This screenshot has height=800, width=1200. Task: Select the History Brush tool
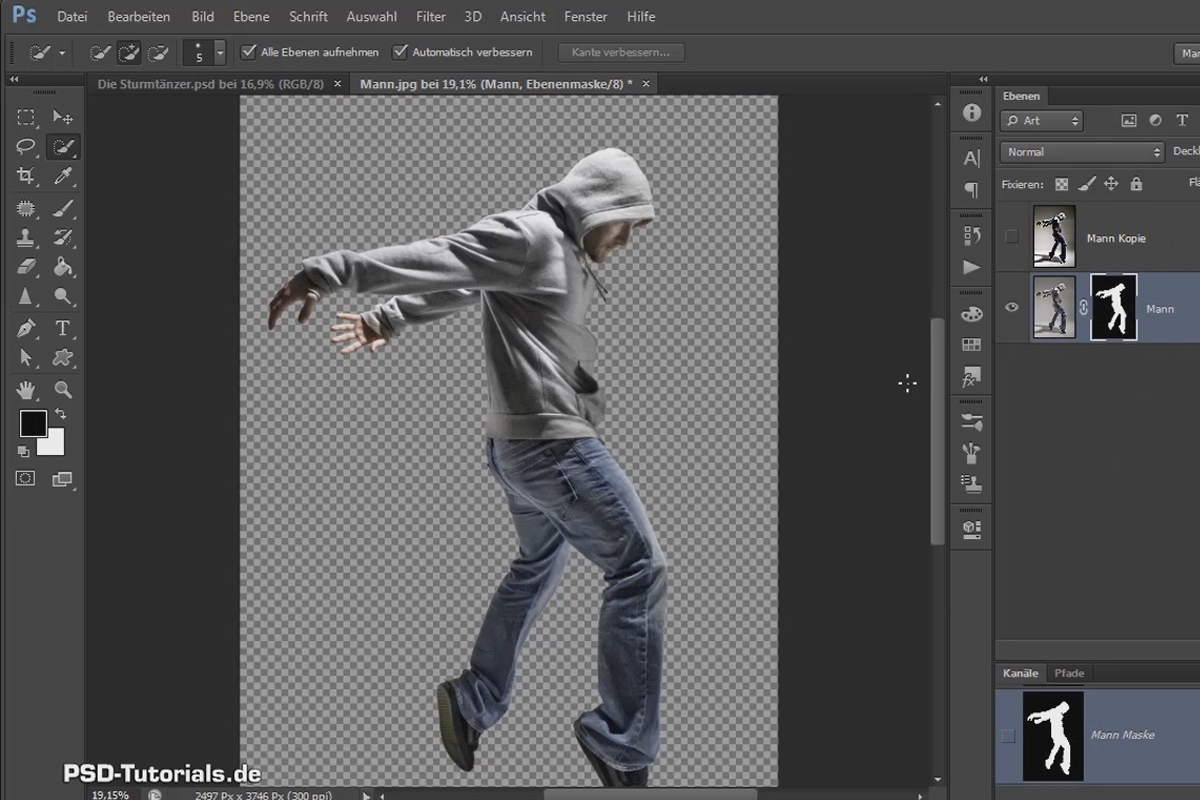click(x=63, y=237)
